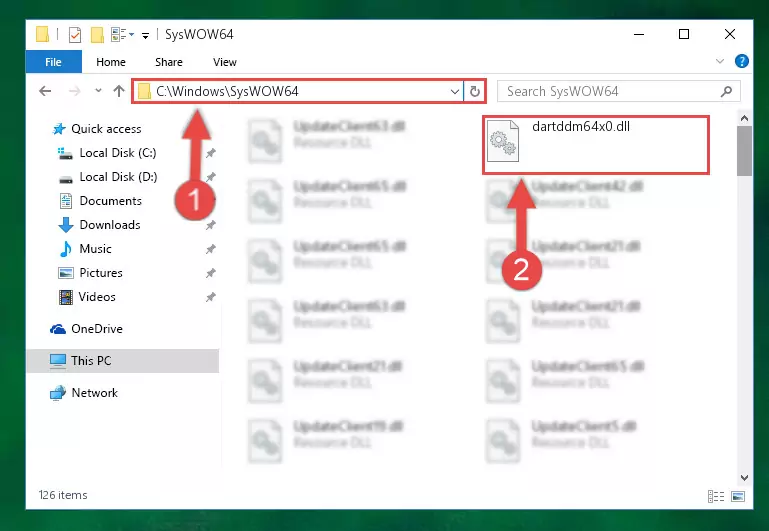The width and height of the screenshot is (769, 531).
Task: Click the New folder quick access icon
Action: pyautogui.click(x=97, y=35)
